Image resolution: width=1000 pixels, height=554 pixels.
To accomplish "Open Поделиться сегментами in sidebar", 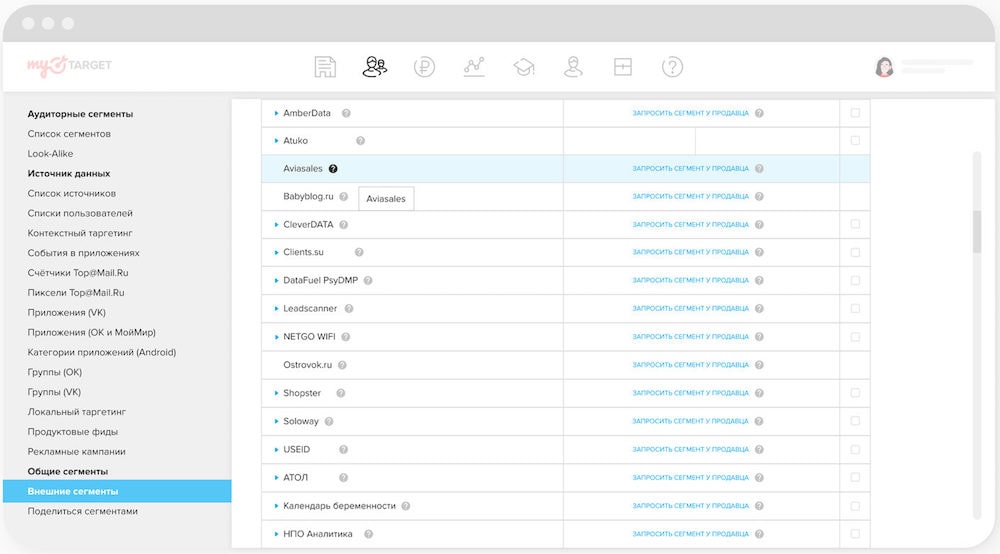I will click(82, 511).
